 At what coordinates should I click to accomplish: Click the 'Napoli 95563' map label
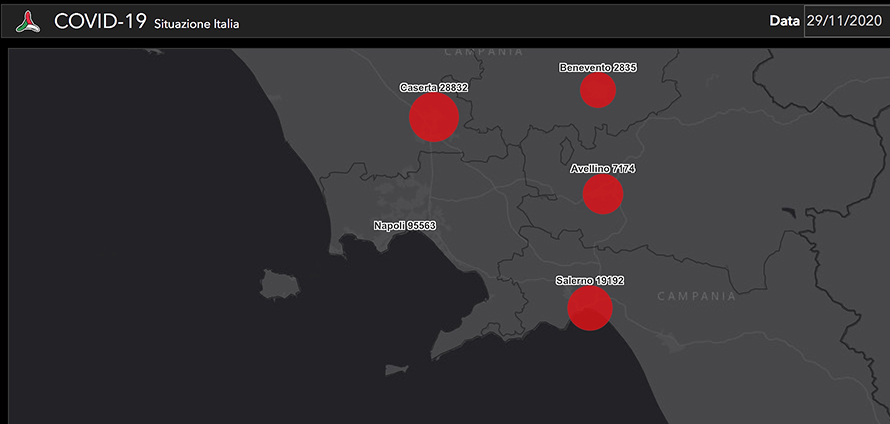click(x=405, y=225)
